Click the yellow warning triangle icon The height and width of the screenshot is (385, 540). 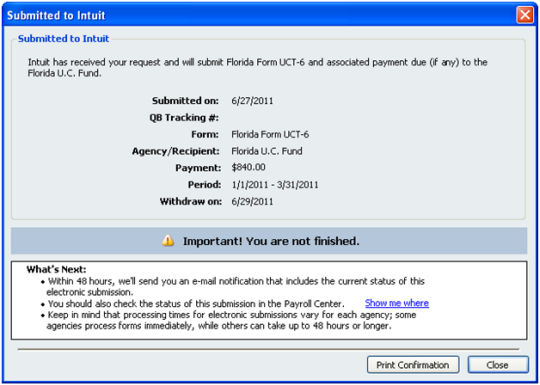tap(168, 240)
